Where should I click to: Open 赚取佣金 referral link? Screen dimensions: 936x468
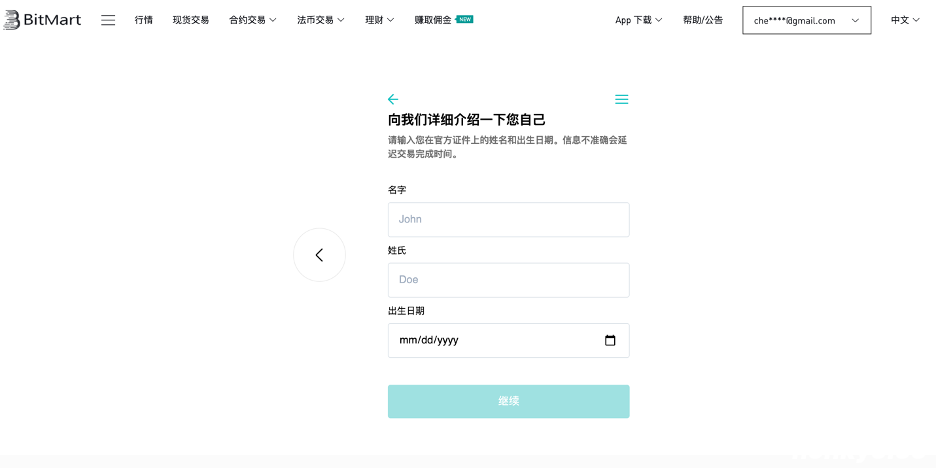click(432, 20)
